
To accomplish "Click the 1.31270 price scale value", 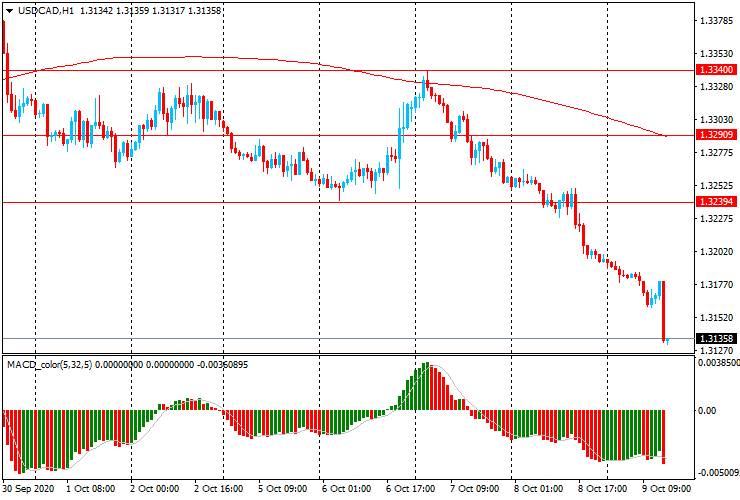I will tap(717, 351).
